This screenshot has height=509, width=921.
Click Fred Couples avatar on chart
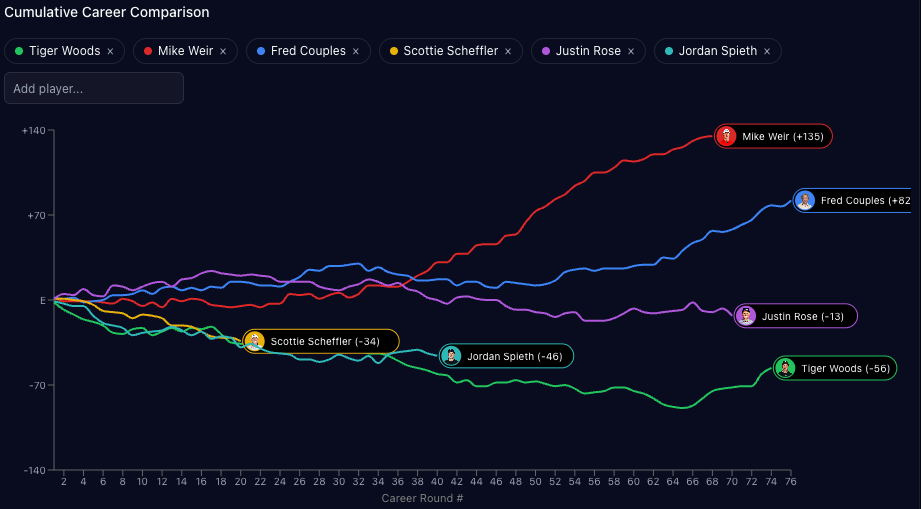click(x=805, y=200)
